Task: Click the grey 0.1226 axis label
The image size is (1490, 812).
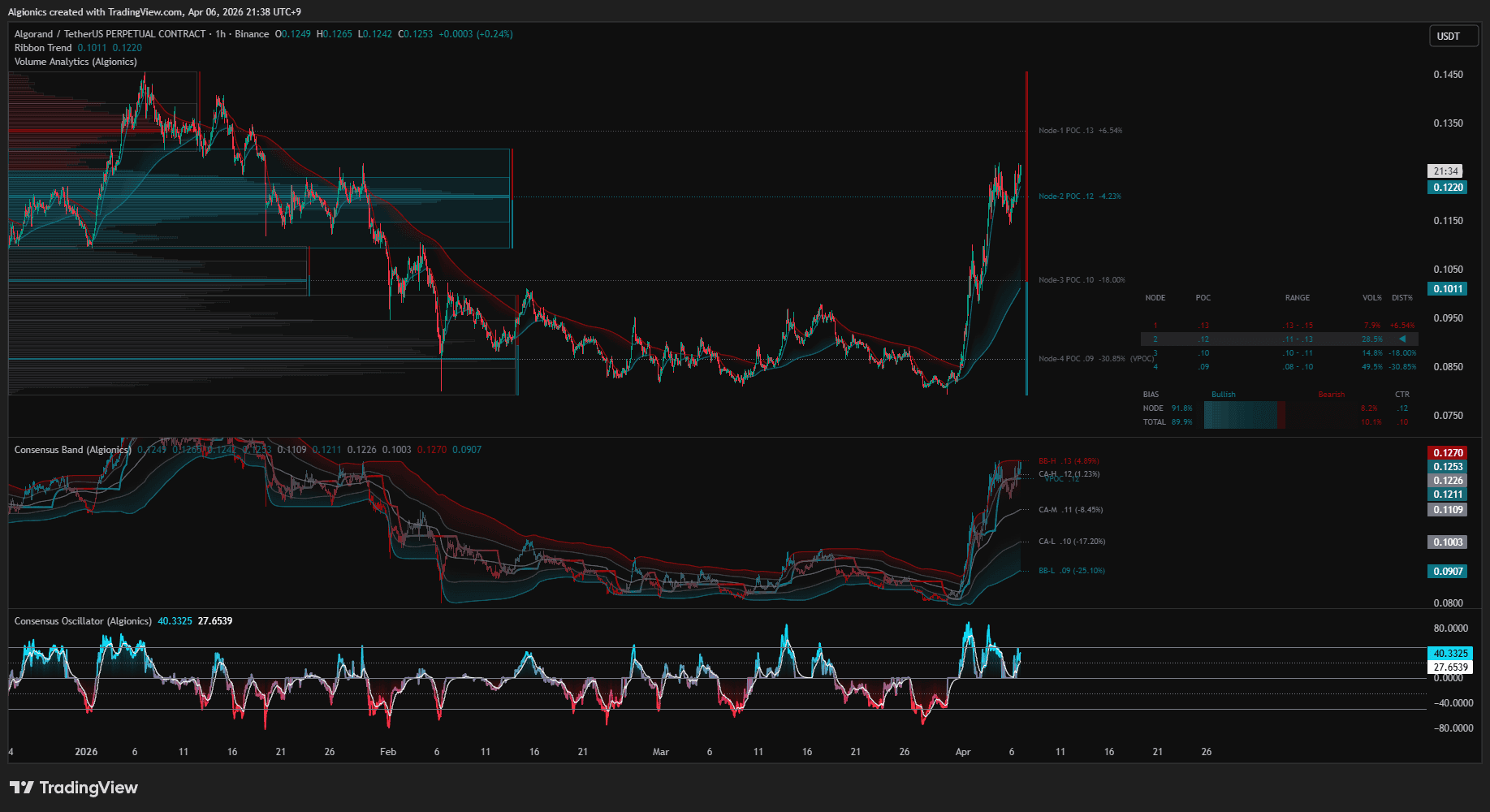Action: pos(1448,481)
